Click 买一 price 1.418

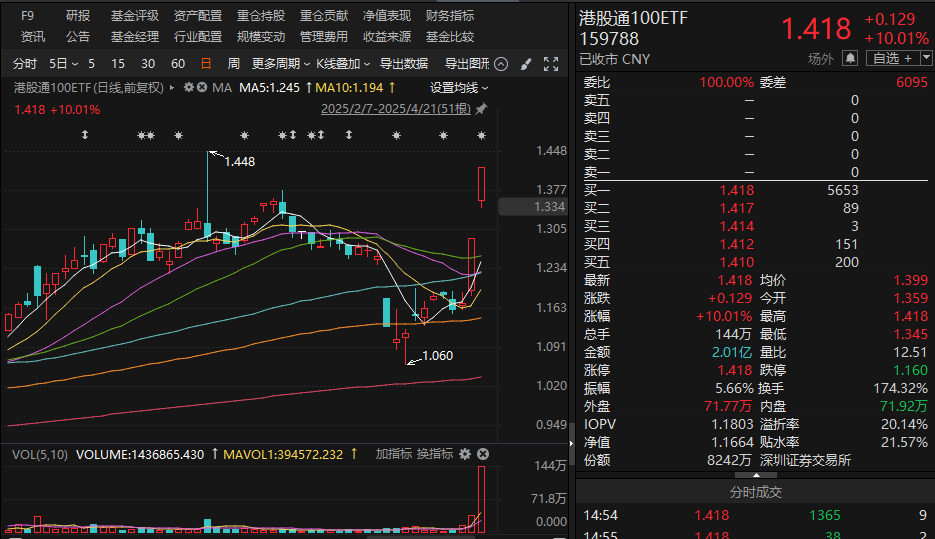coord(736,190)
